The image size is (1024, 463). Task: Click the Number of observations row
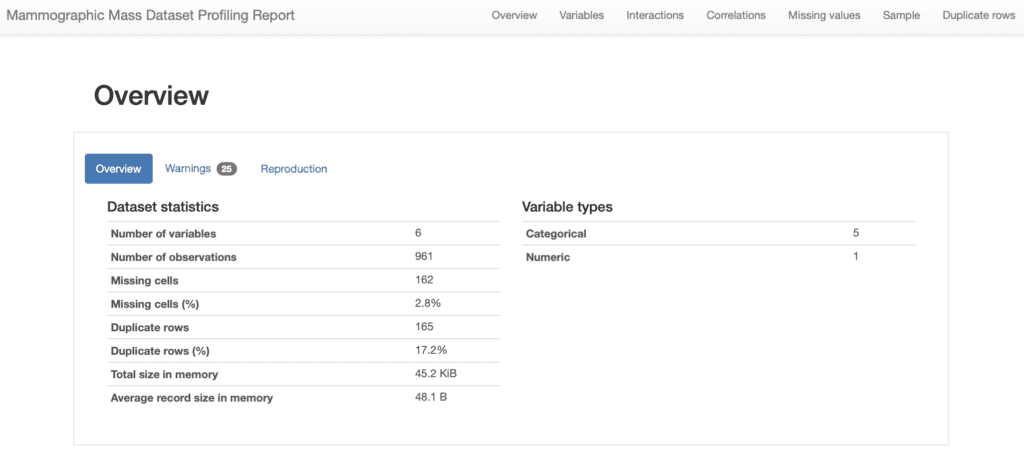[x=303, y=257]
